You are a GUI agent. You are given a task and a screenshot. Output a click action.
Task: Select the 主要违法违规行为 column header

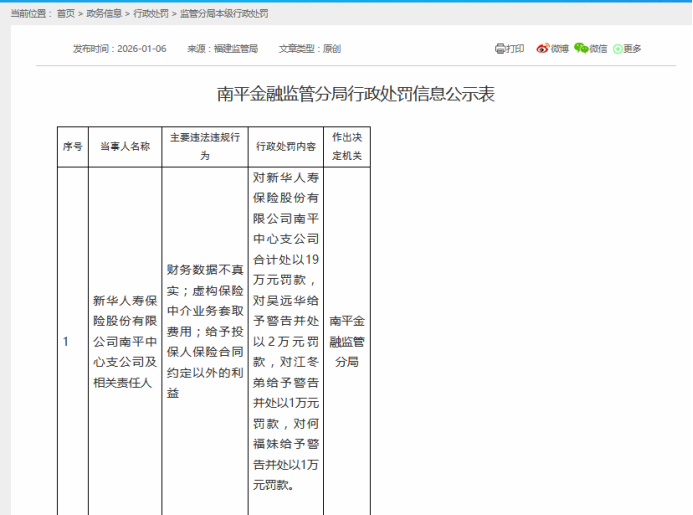click(x=205, y=147)
